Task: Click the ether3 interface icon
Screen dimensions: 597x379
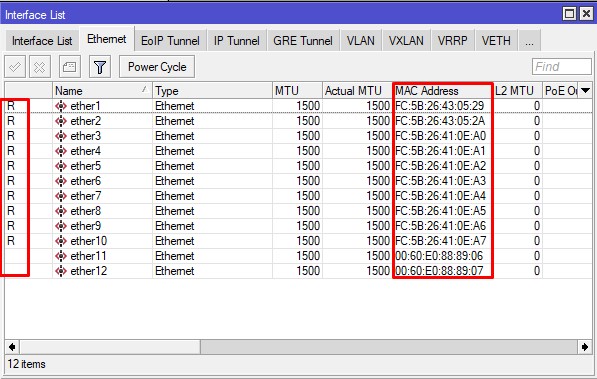Action: pyautogui.click(x=61, y=136)
